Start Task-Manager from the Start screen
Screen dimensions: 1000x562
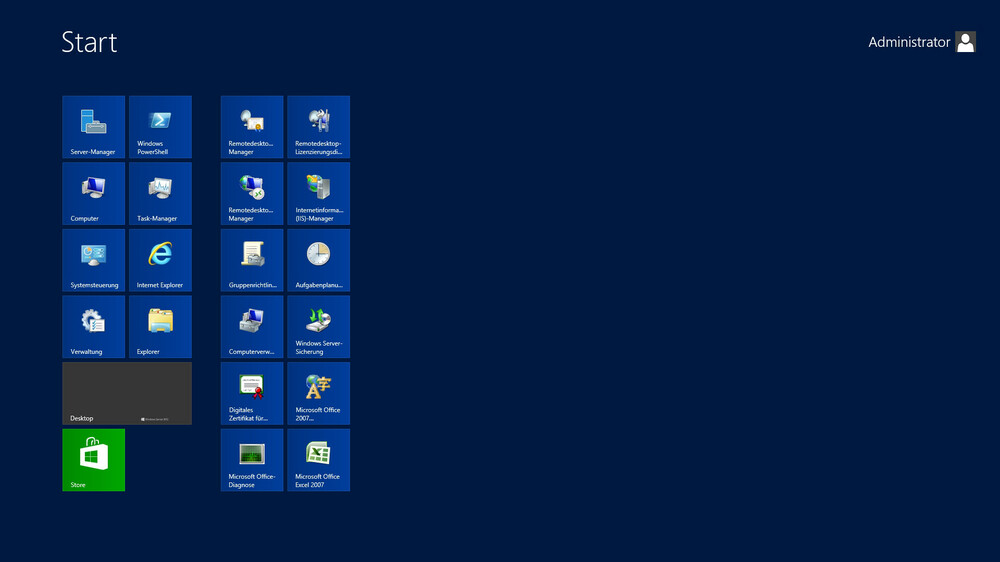160,193
